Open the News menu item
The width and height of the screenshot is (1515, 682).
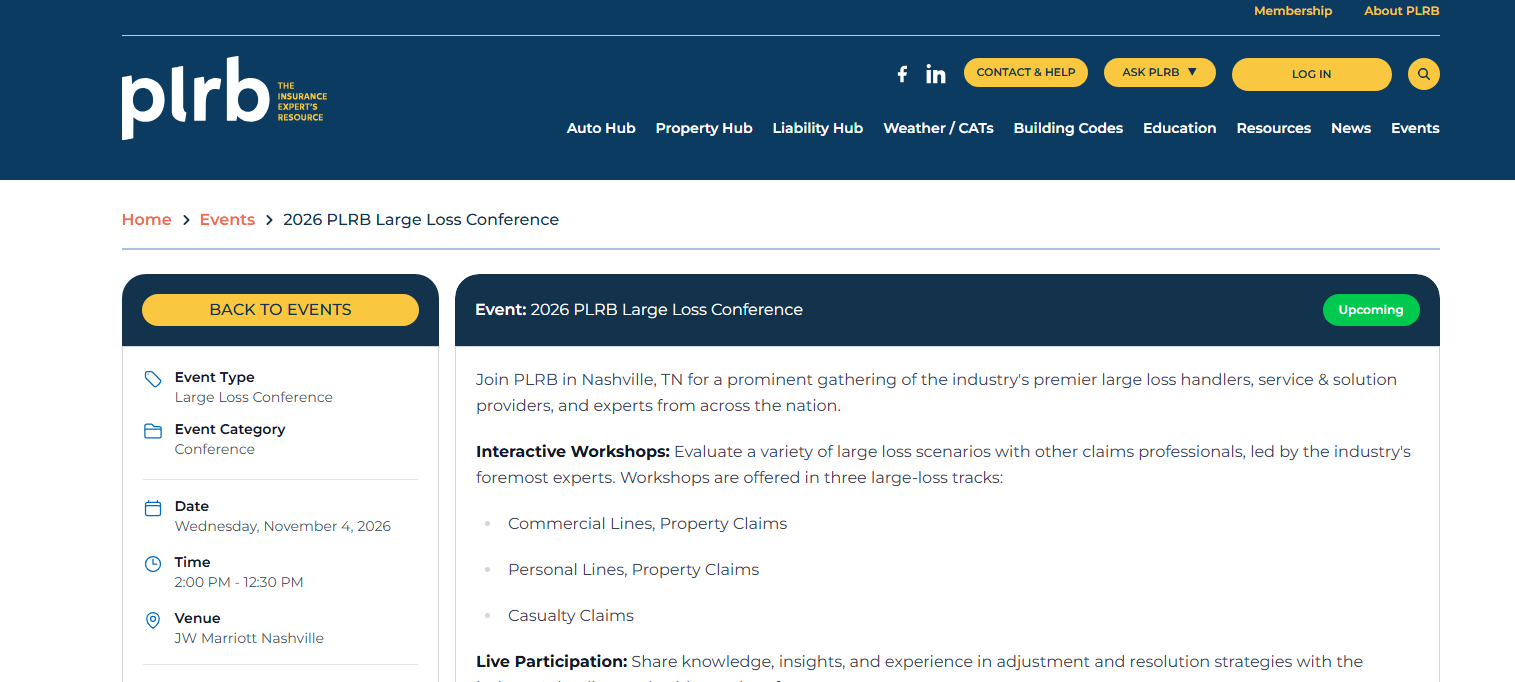click(x=1351, y=128)
